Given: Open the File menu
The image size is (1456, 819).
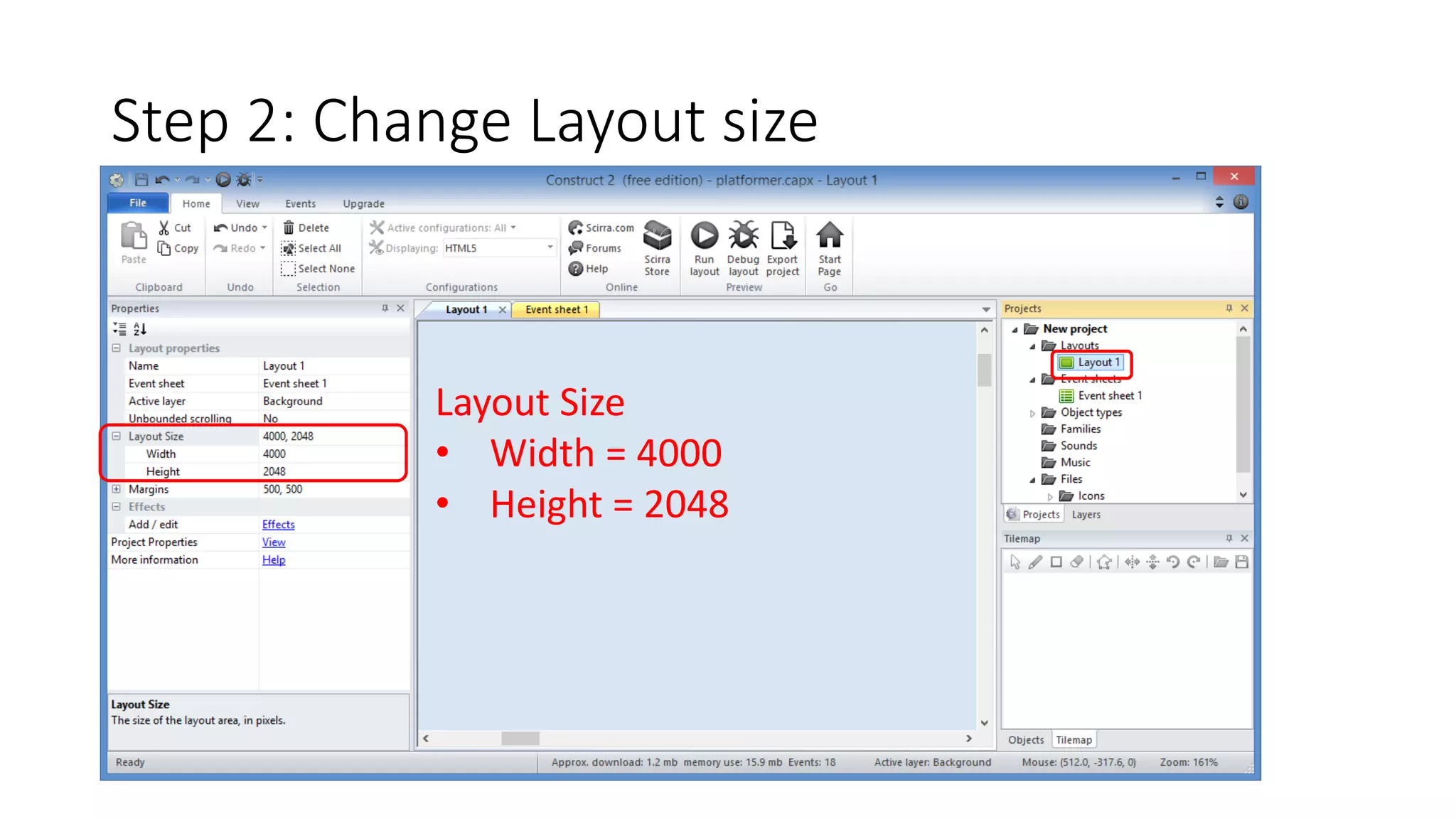Looking at the screenshot, I should pyautogui.click(x=138, y=203).
